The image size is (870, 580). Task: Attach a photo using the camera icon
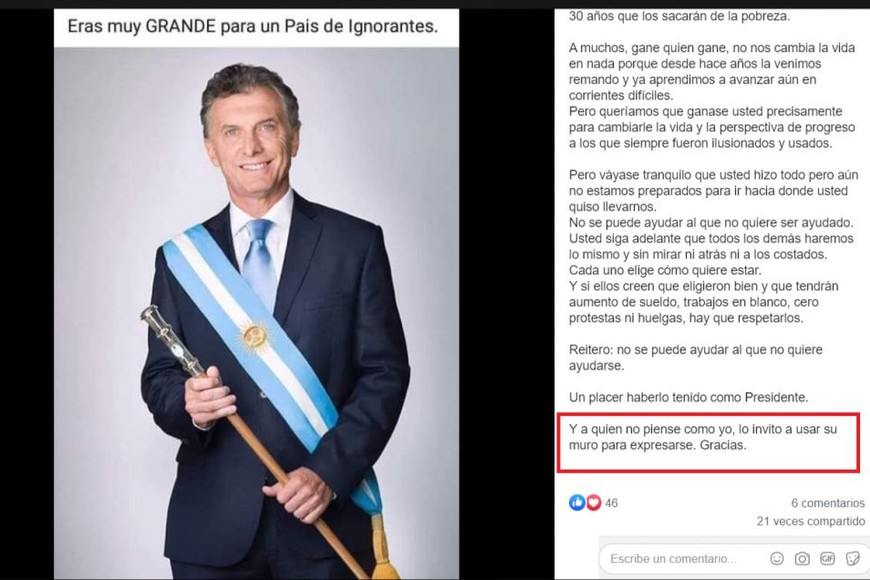coord(802,558)
